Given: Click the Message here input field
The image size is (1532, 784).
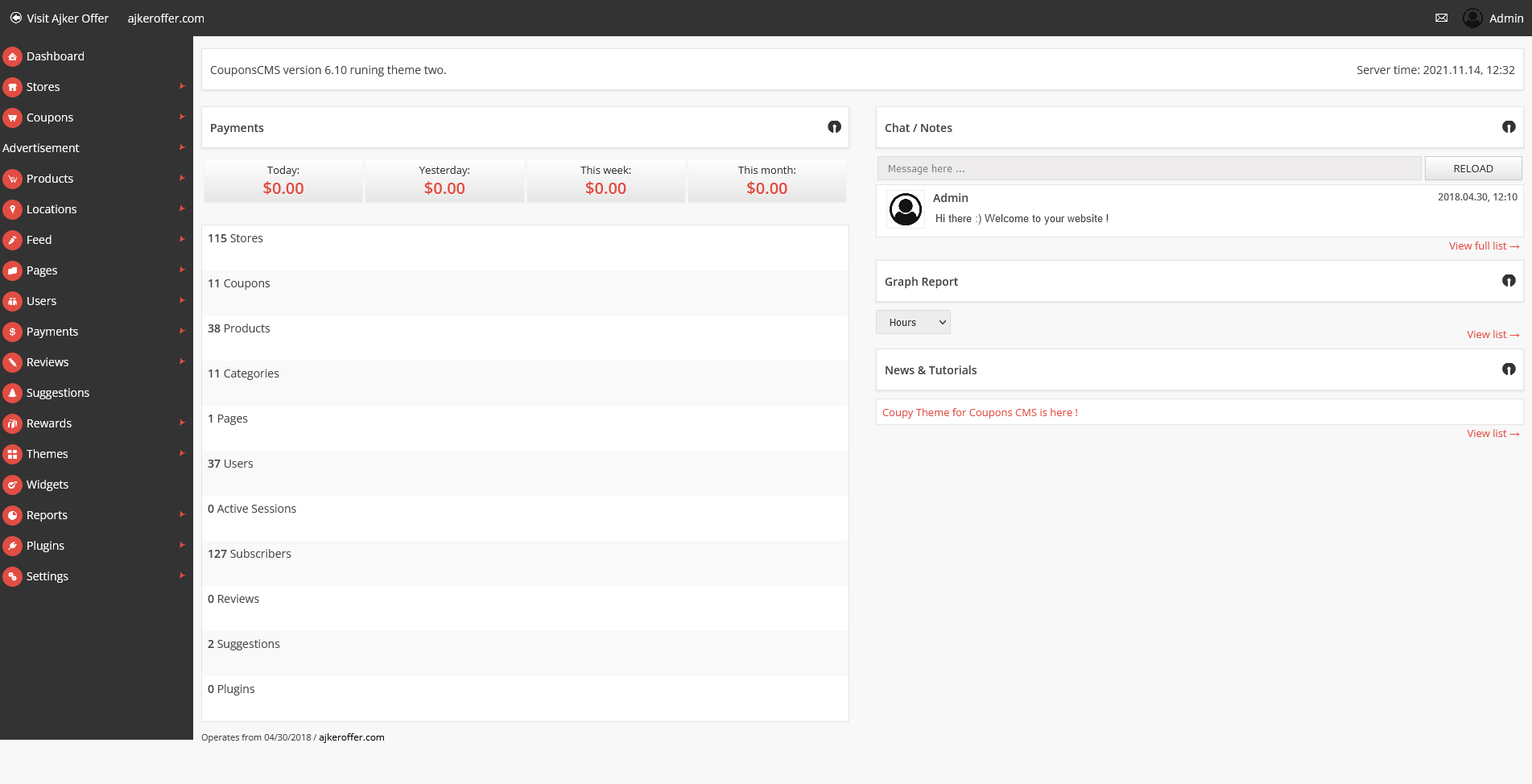Looking at the screenshot, I should tap(1149, 168).
